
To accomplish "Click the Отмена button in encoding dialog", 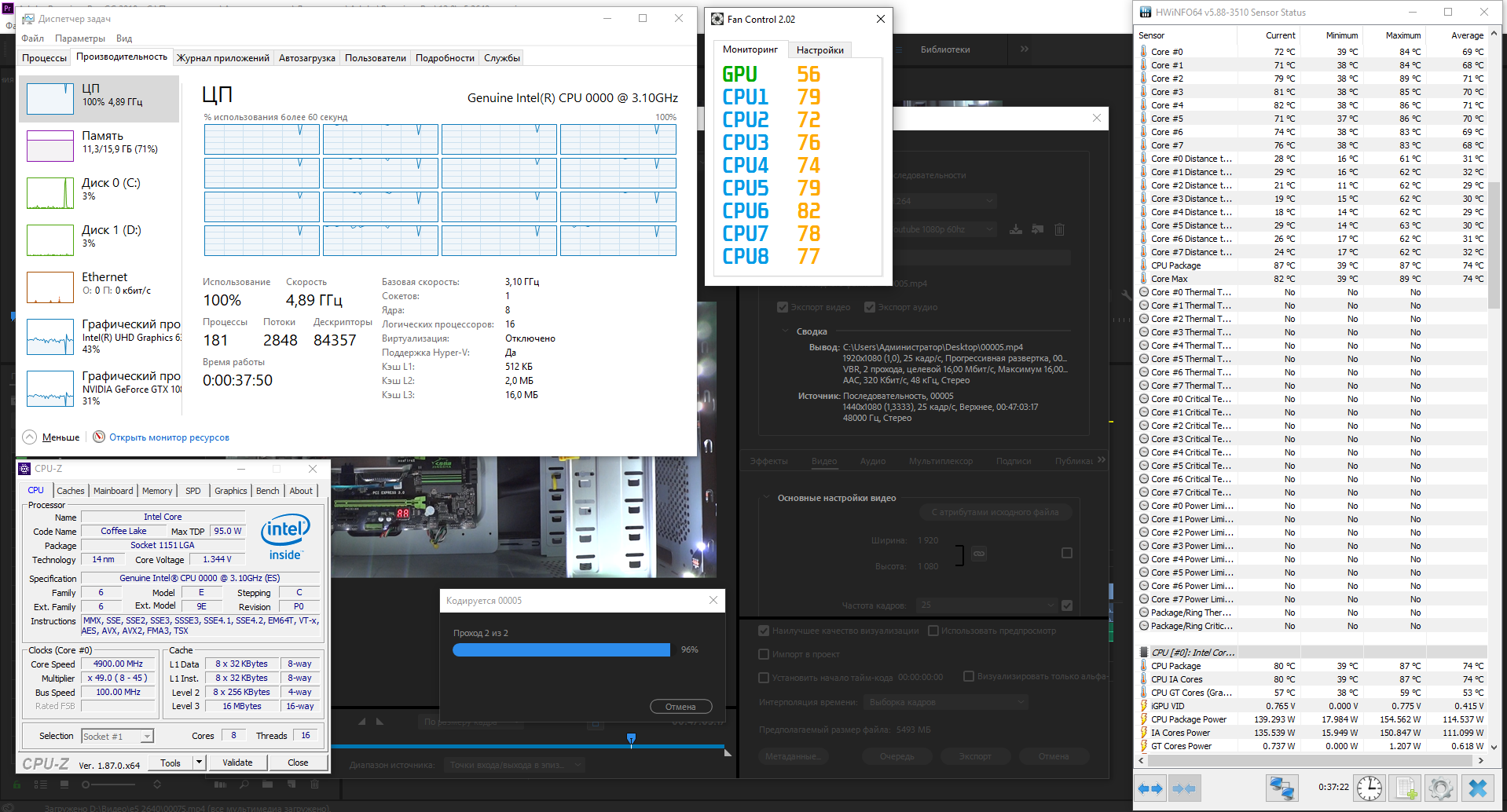I will pyautogui.click(x=680, y=707).
